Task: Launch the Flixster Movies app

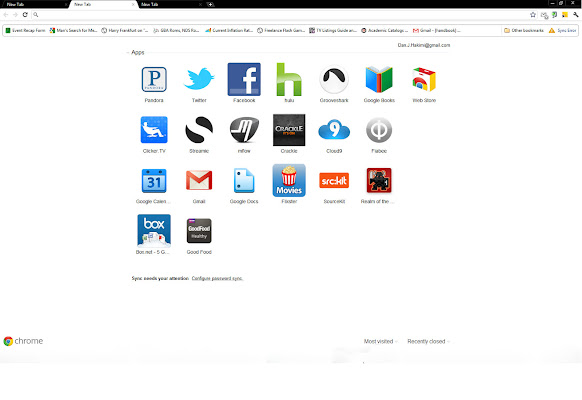Action: coord(289,181)
